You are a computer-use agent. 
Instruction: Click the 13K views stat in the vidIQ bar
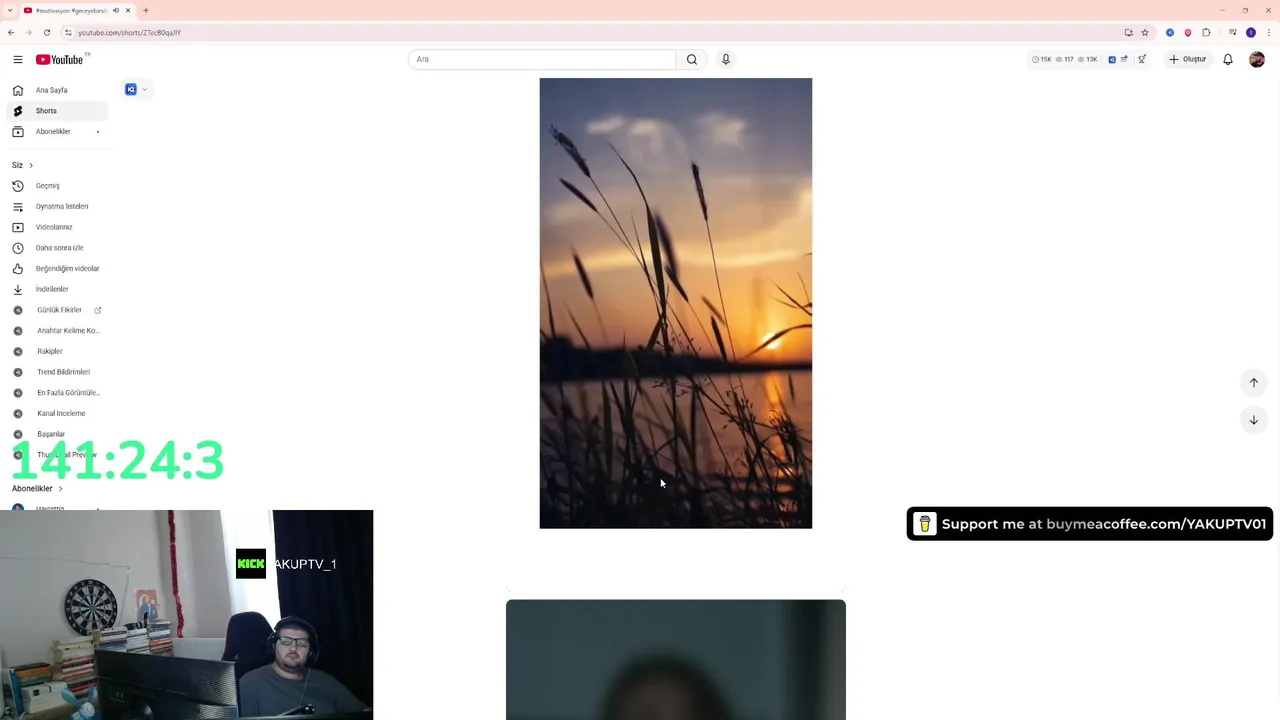pyautogui.click(x=1088, y=59)
